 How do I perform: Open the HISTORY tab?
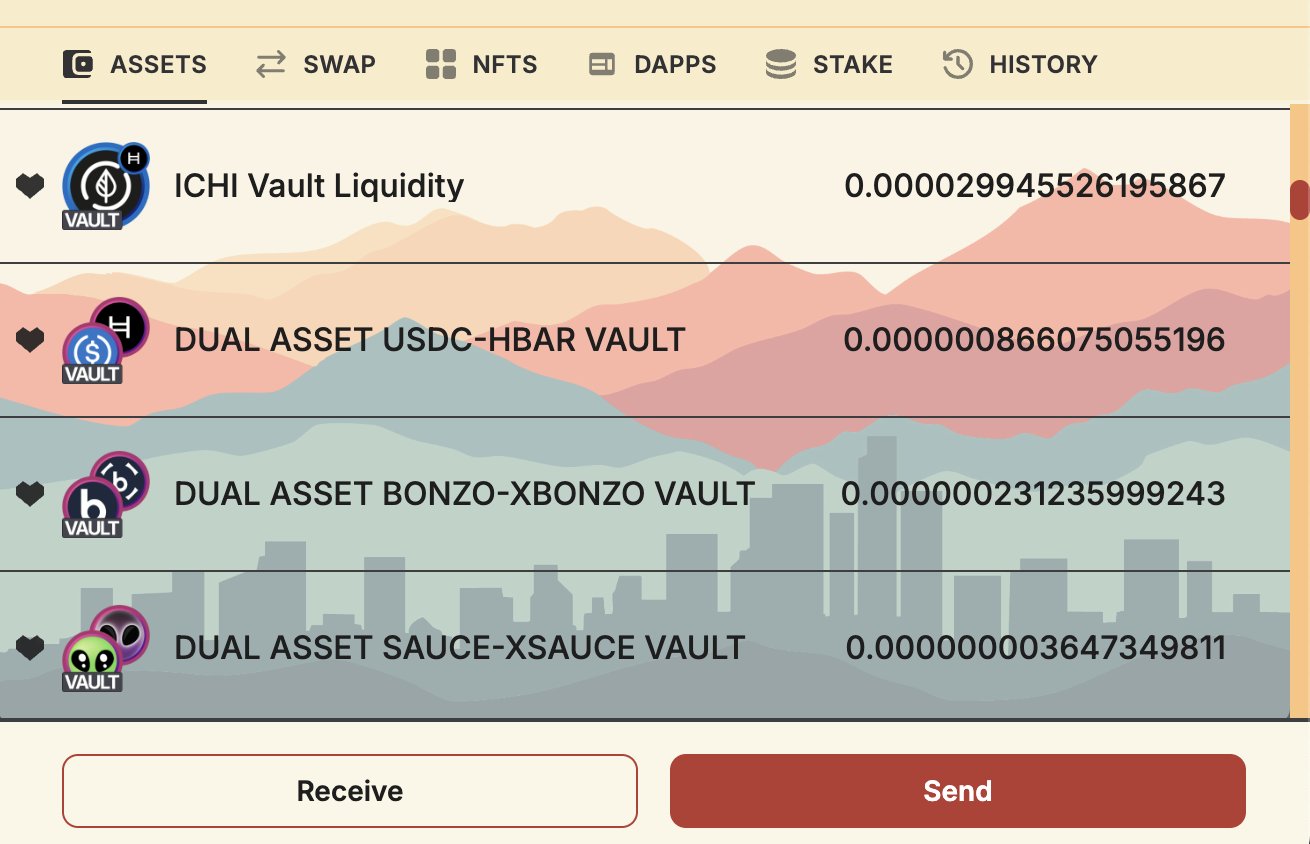coord(1021,65)
